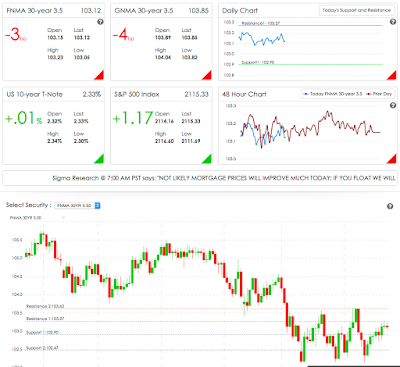Click help icon in 48 Hour Chart

[393, 105]
